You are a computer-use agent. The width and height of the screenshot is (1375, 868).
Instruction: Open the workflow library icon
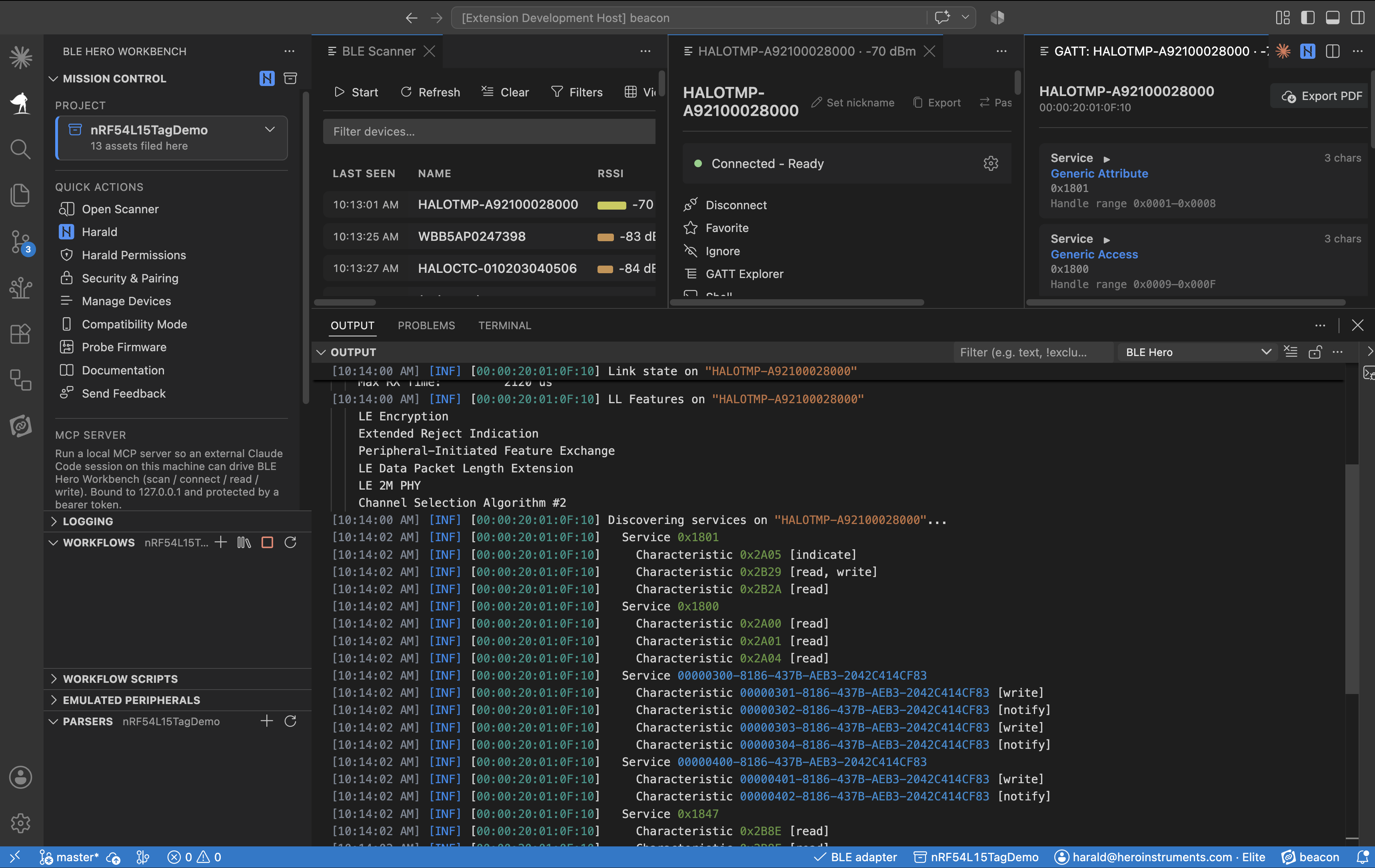[244, 542]
